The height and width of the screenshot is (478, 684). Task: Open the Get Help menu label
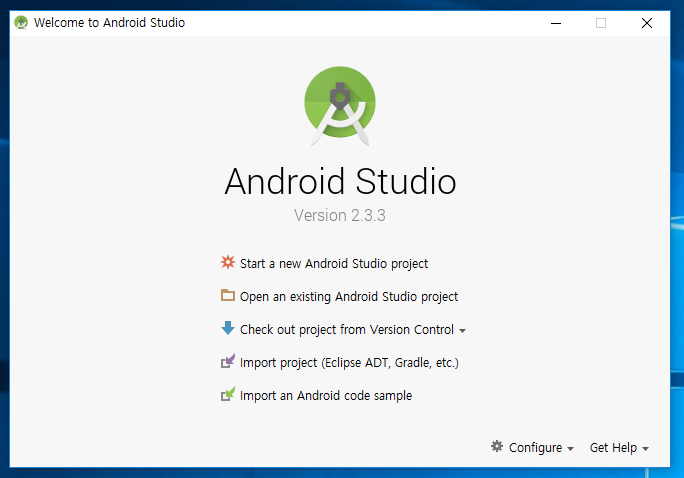(x=613, y=448)
